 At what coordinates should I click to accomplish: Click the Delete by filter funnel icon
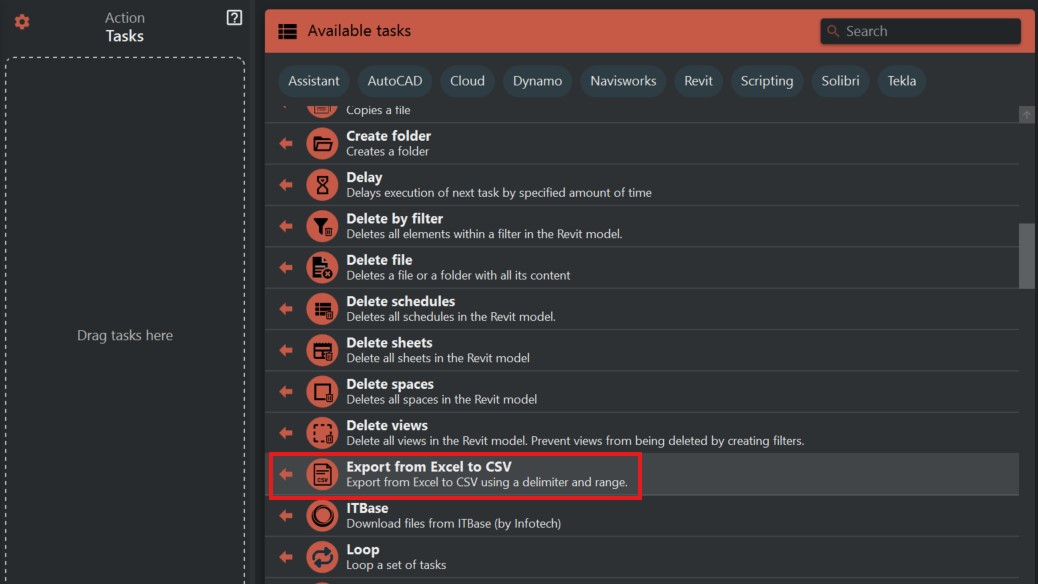[322, 226]
